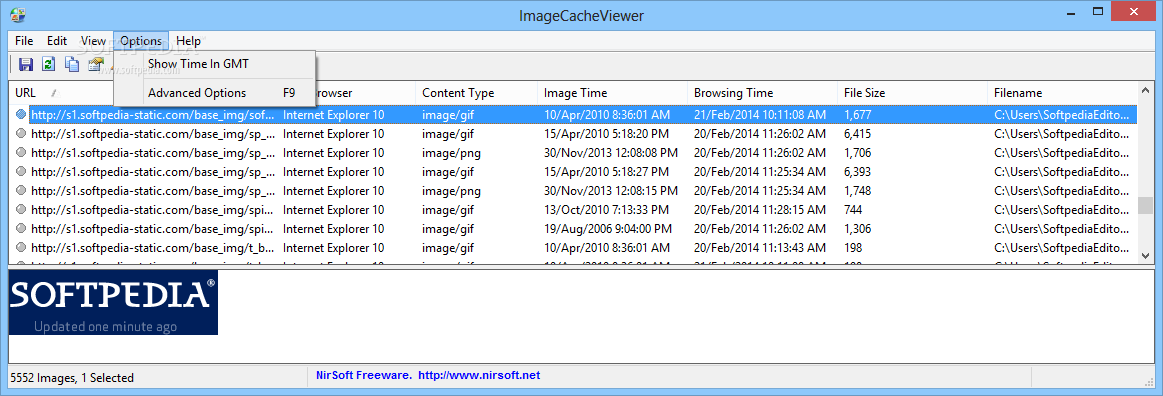
Task: Click the file size value 1,706
Action: point(857,153)
